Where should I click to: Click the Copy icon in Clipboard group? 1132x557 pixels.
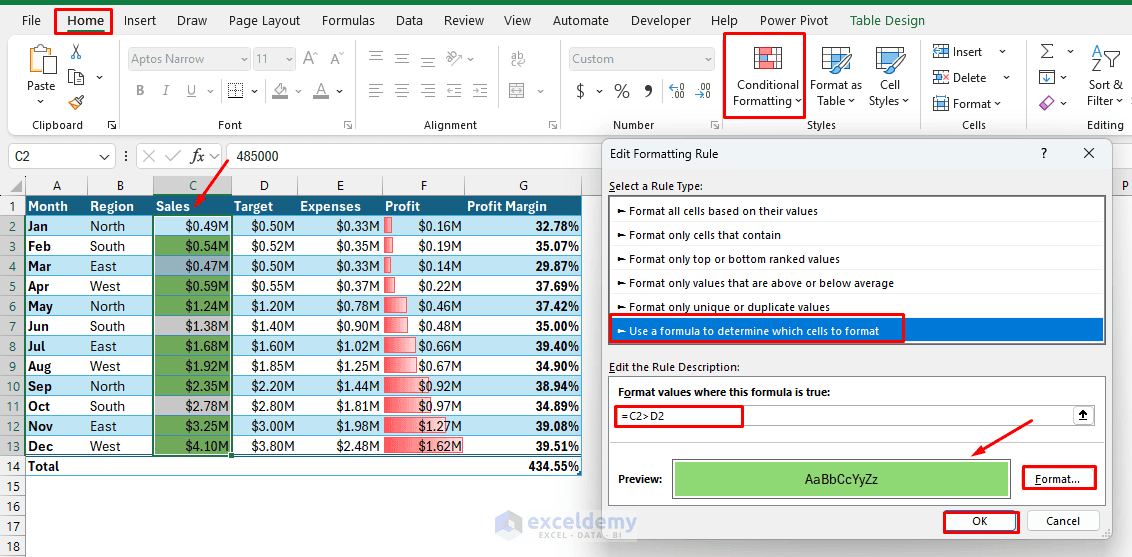[x=77, y=76]
